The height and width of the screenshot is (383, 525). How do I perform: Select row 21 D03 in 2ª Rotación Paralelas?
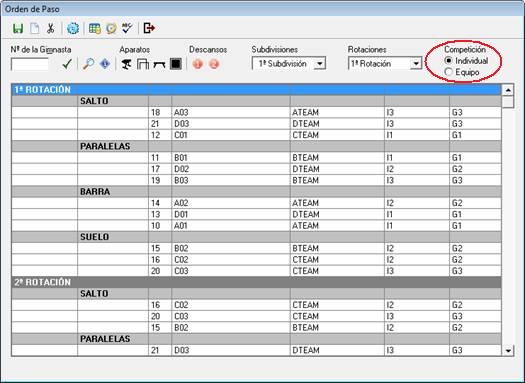click(x=256, y=350)
